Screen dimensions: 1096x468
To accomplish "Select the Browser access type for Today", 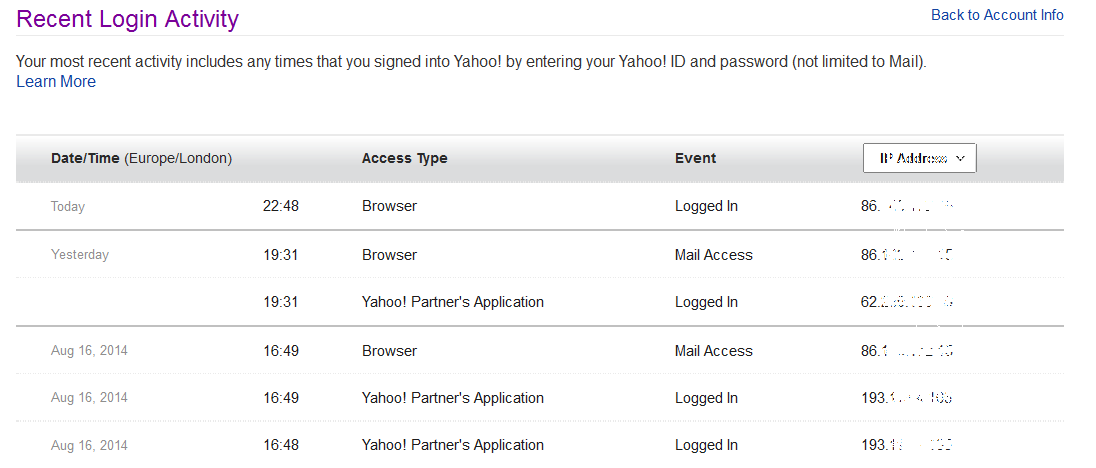I will (389, 206).
